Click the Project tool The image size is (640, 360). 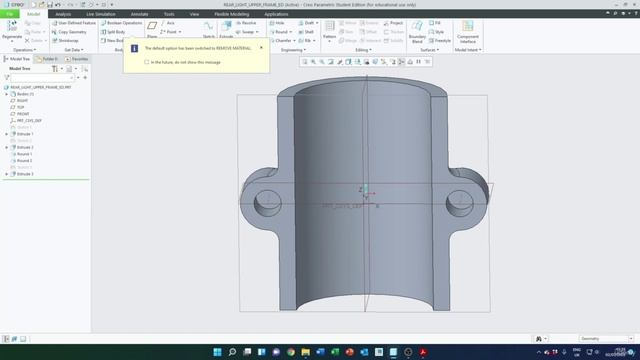pos(393,23)
